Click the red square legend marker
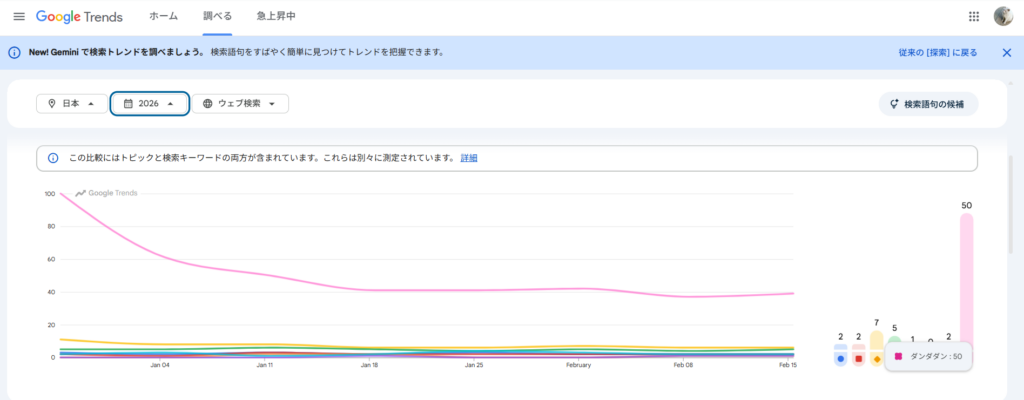 tap(858, 357)
